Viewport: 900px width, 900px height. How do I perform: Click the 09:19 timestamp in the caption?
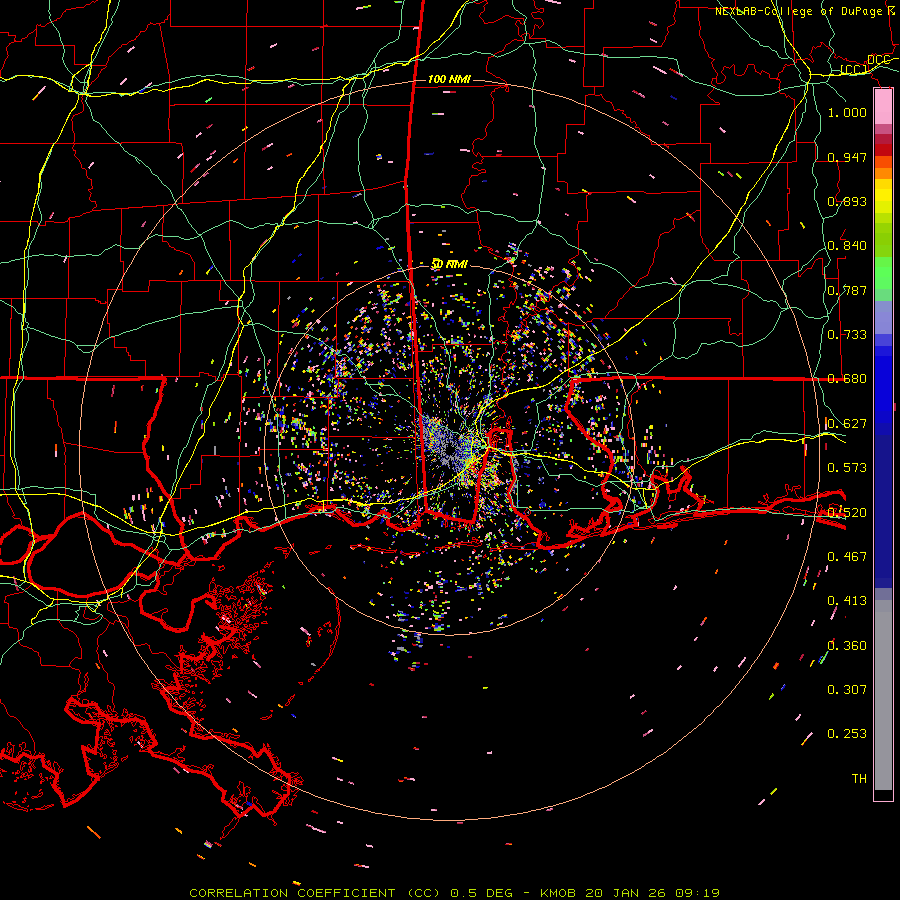coord(696,893)
